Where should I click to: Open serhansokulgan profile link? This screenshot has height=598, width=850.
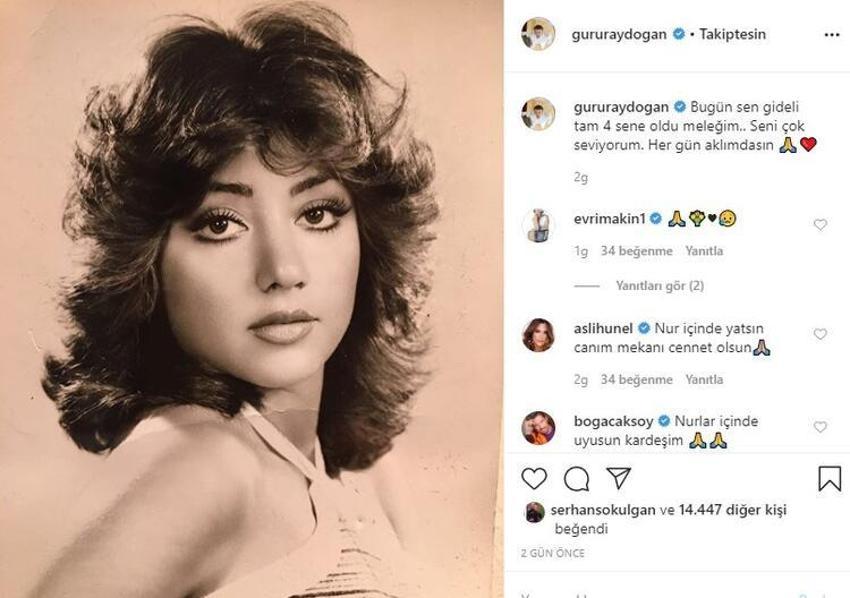coord(602,510)
